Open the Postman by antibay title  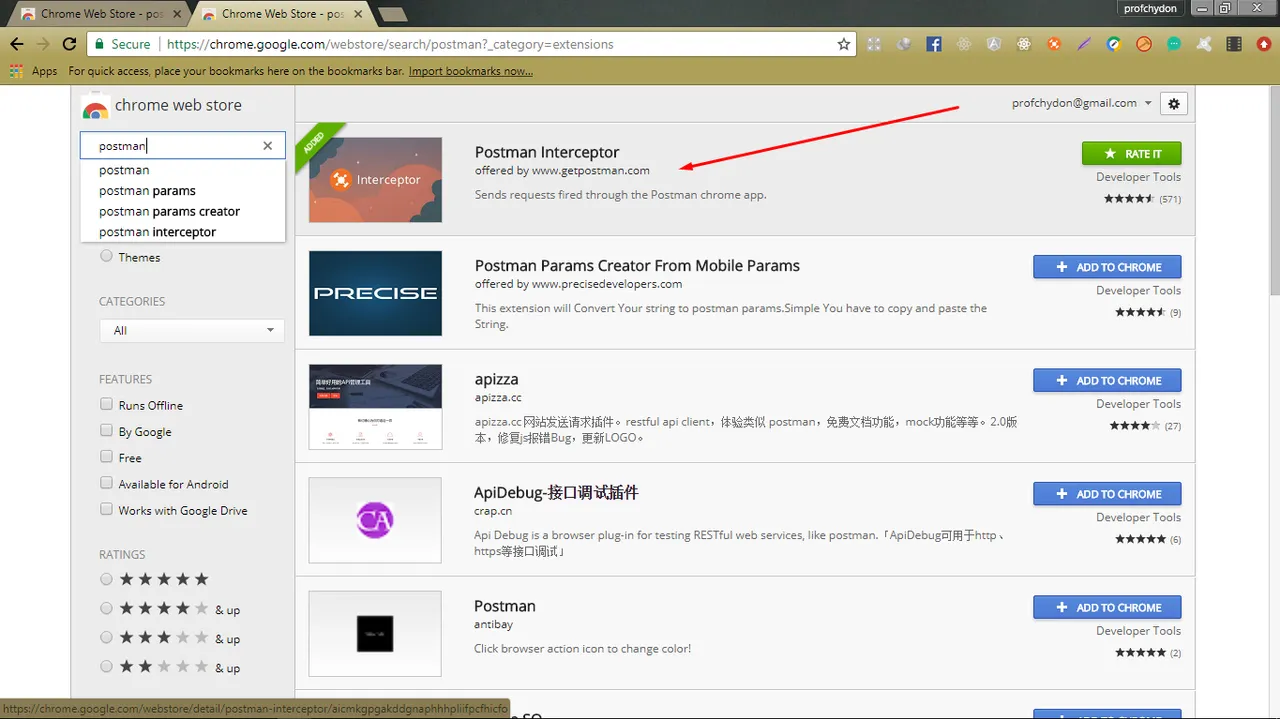505,606
